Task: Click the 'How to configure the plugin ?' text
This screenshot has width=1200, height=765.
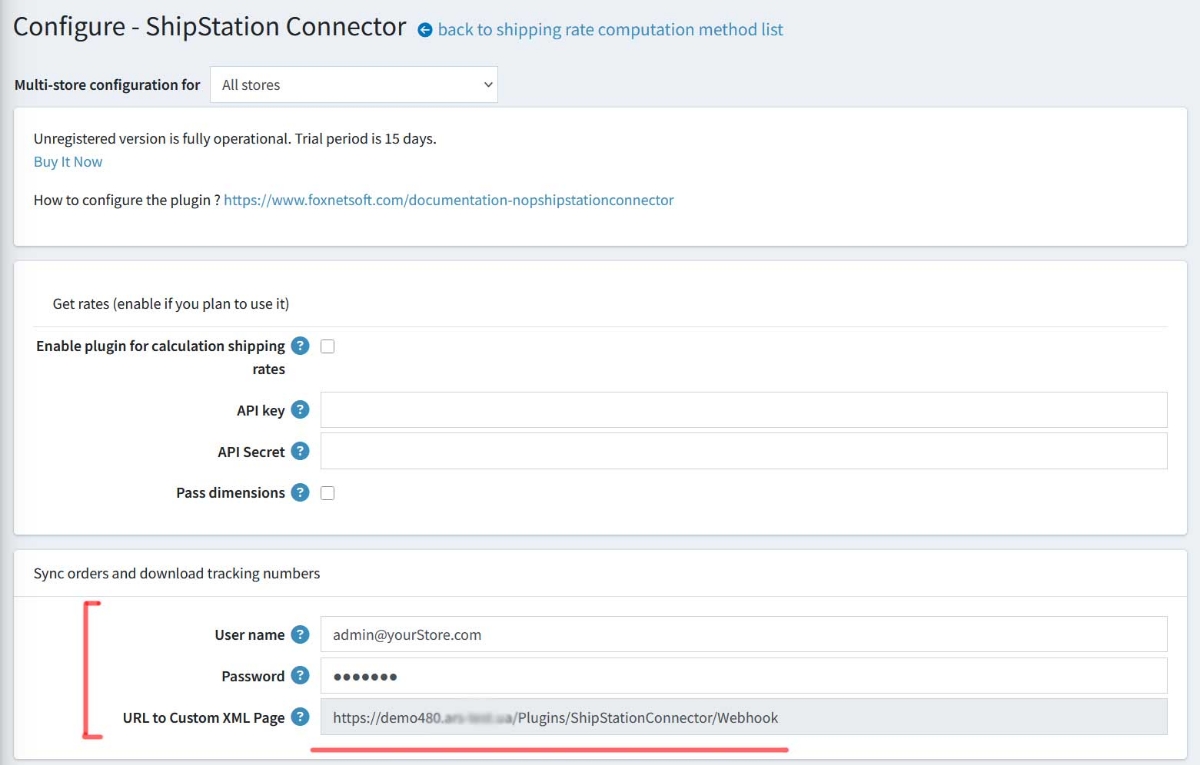Action: [127, 200]
